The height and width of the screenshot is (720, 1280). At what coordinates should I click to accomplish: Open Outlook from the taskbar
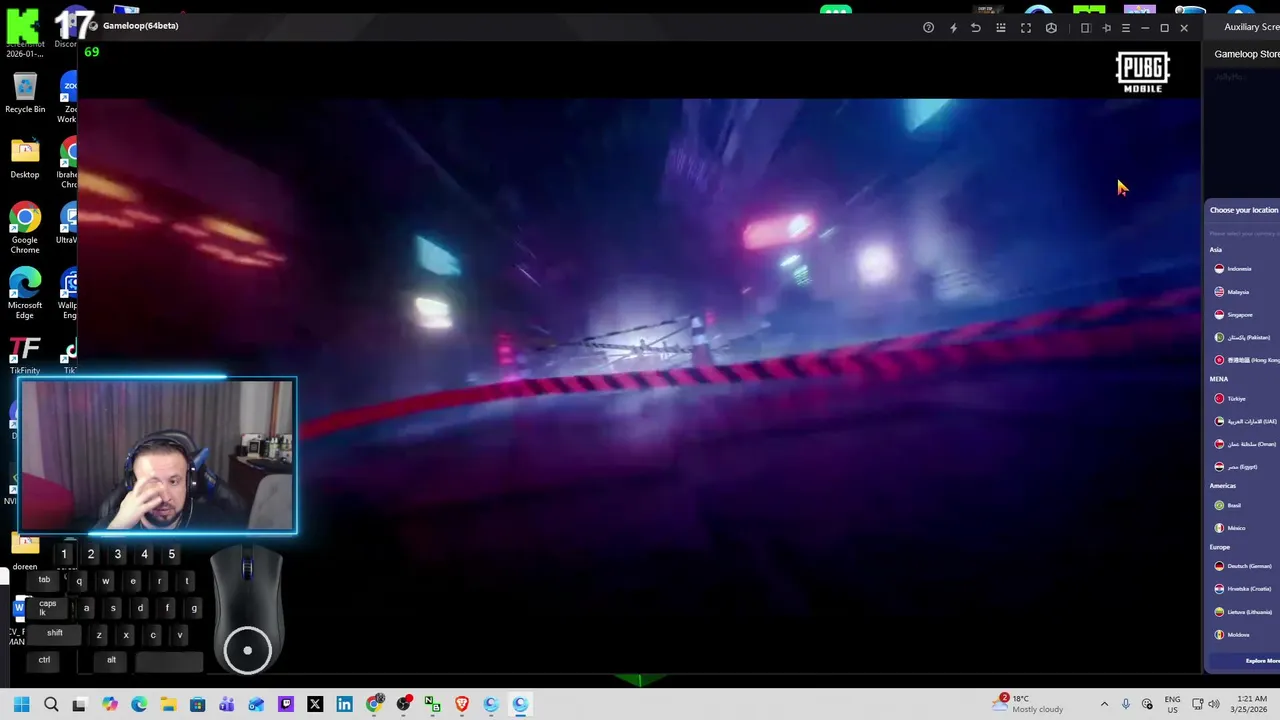click(256, 704)
